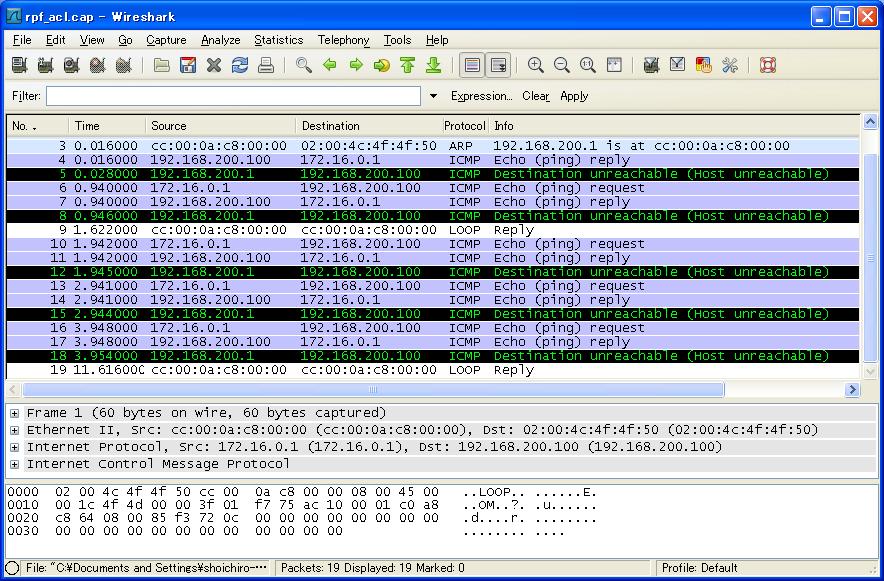The height and width of the screenshot is (581, 884).
Task: Edit display filters icon
Action: click(x=678, y=65)
